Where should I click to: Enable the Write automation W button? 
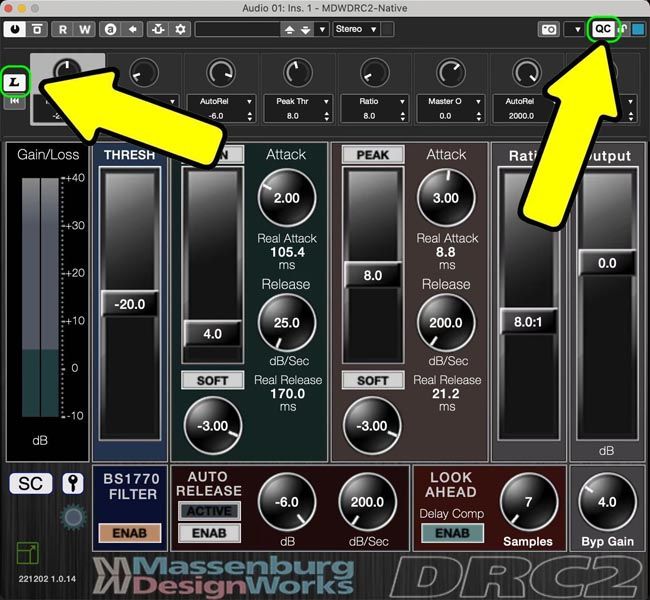coord(85,29)
